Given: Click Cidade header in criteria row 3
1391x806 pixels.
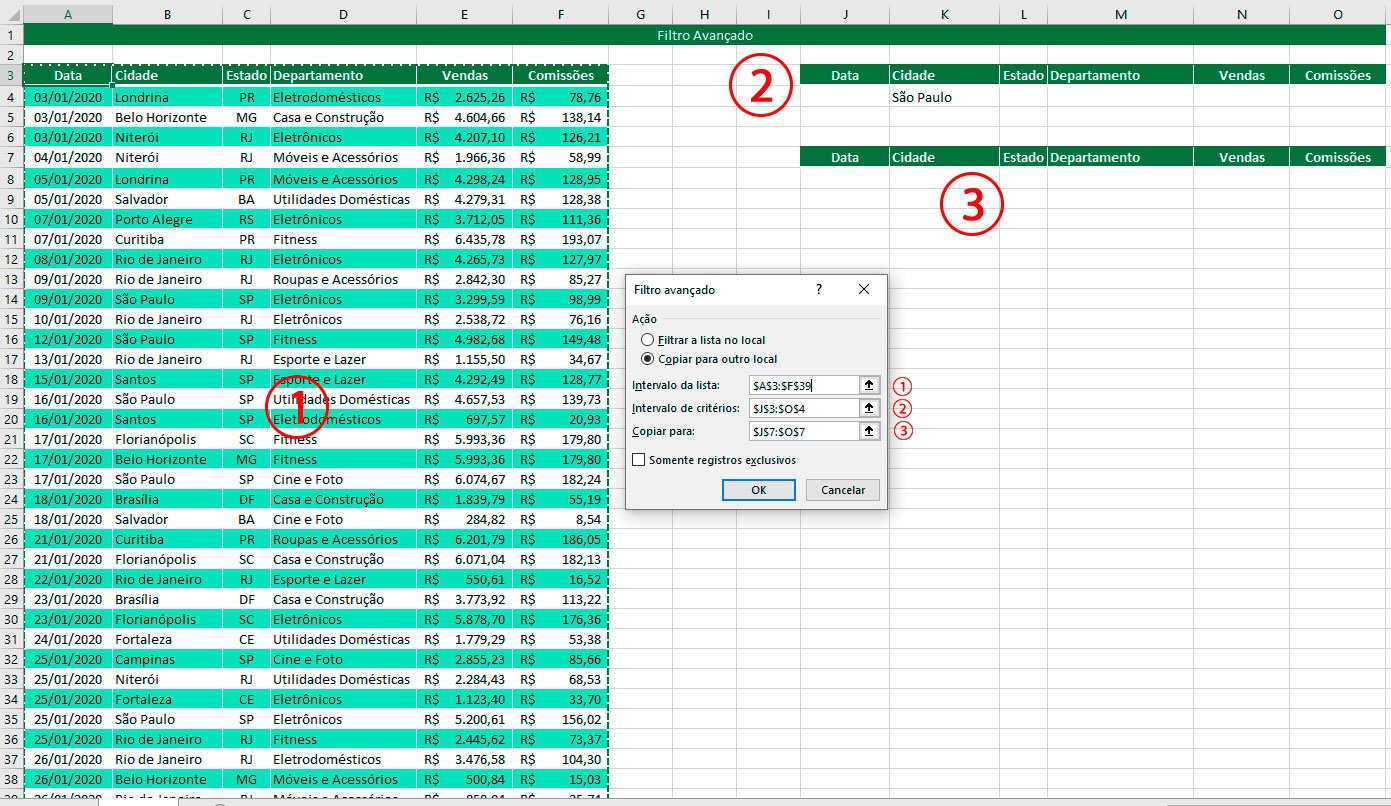Looking at the screenshot, I should coord(944,75).
